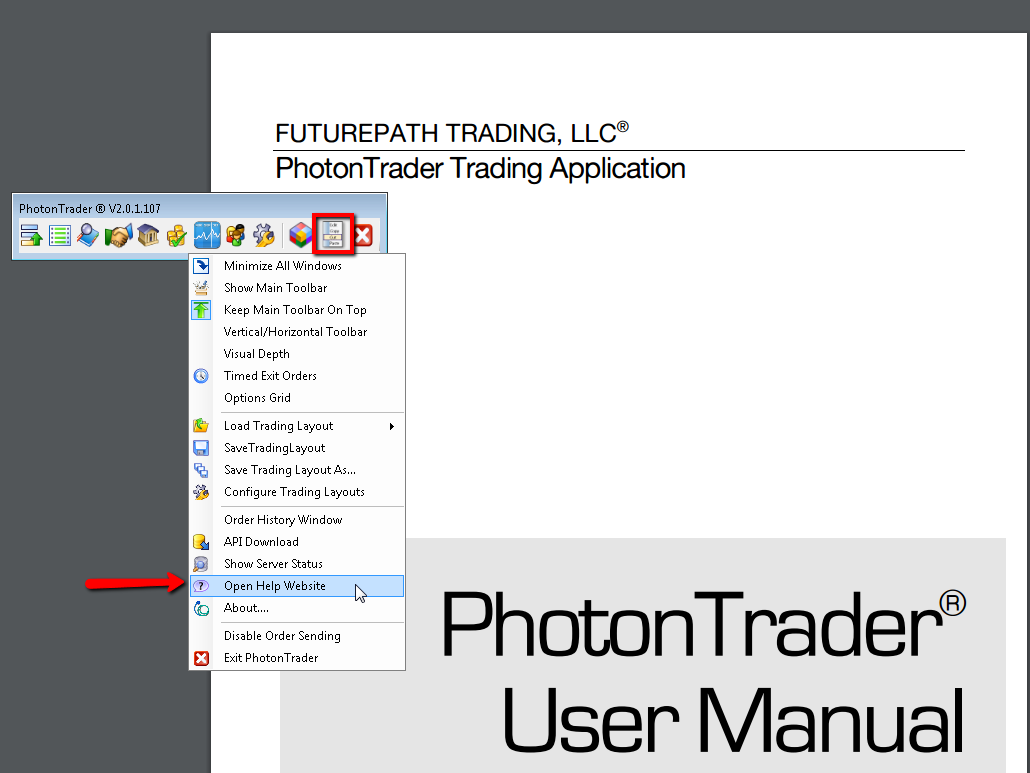The image size is (1030, 773).
Task: Select Show Server Status
Action: point(297,563)
